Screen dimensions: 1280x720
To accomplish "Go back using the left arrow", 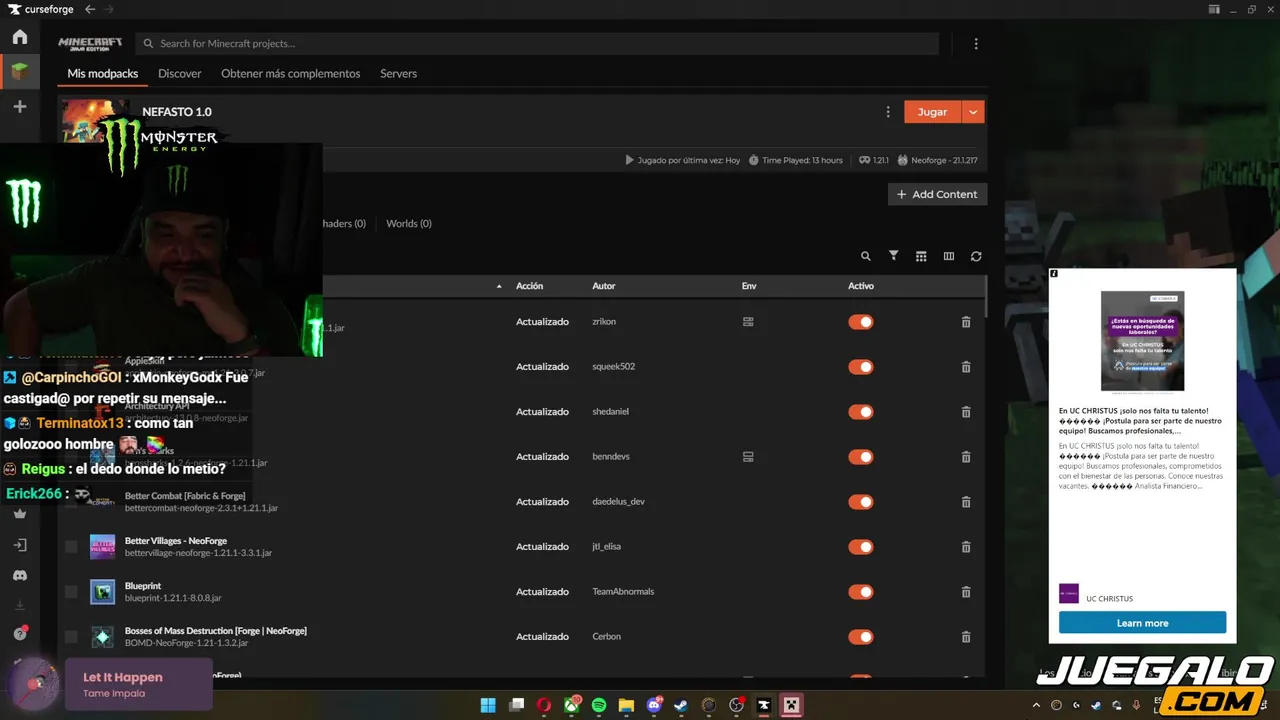I will click(x=90, y=9).
